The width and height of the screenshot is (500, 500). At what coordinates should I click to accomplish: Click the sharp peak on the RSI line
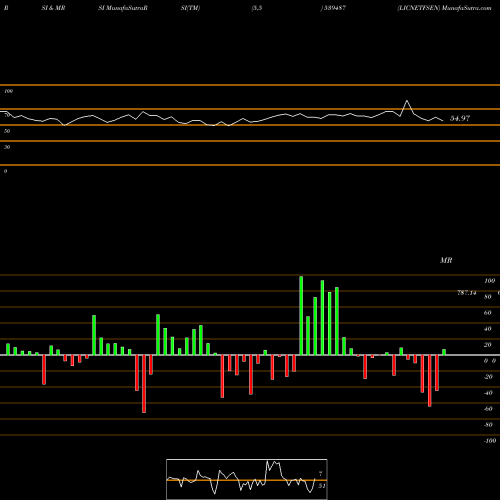coord(407,101)
